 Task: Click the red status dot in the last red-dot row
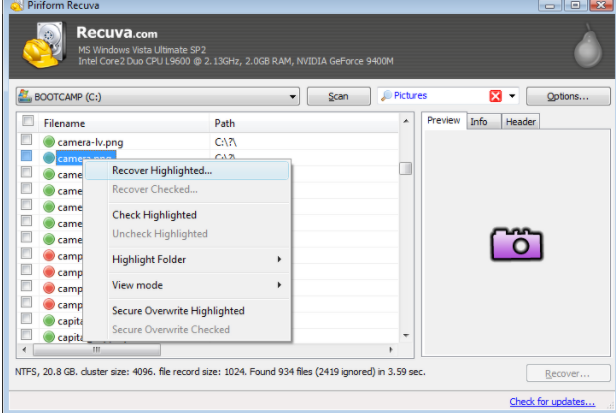coord(49,304)
